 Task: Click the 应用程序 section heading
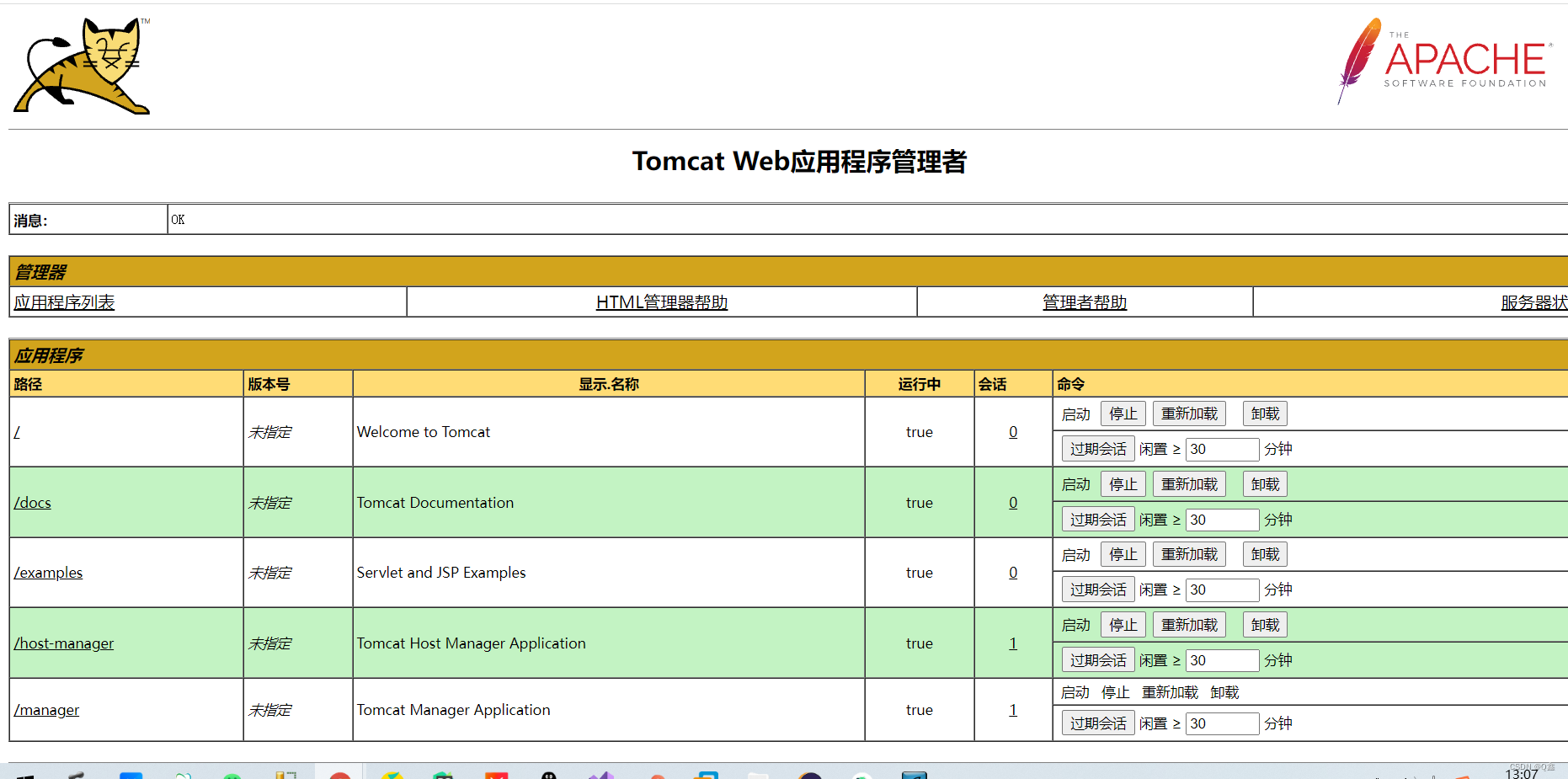[49, 355]
